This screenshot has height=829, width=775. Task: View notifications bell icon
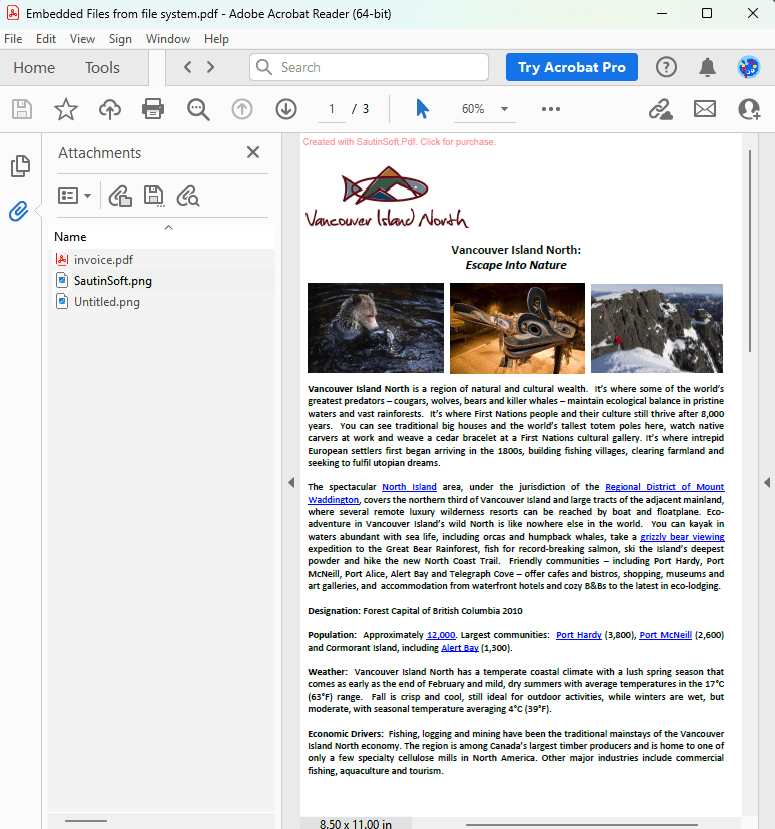coord(707,67)
